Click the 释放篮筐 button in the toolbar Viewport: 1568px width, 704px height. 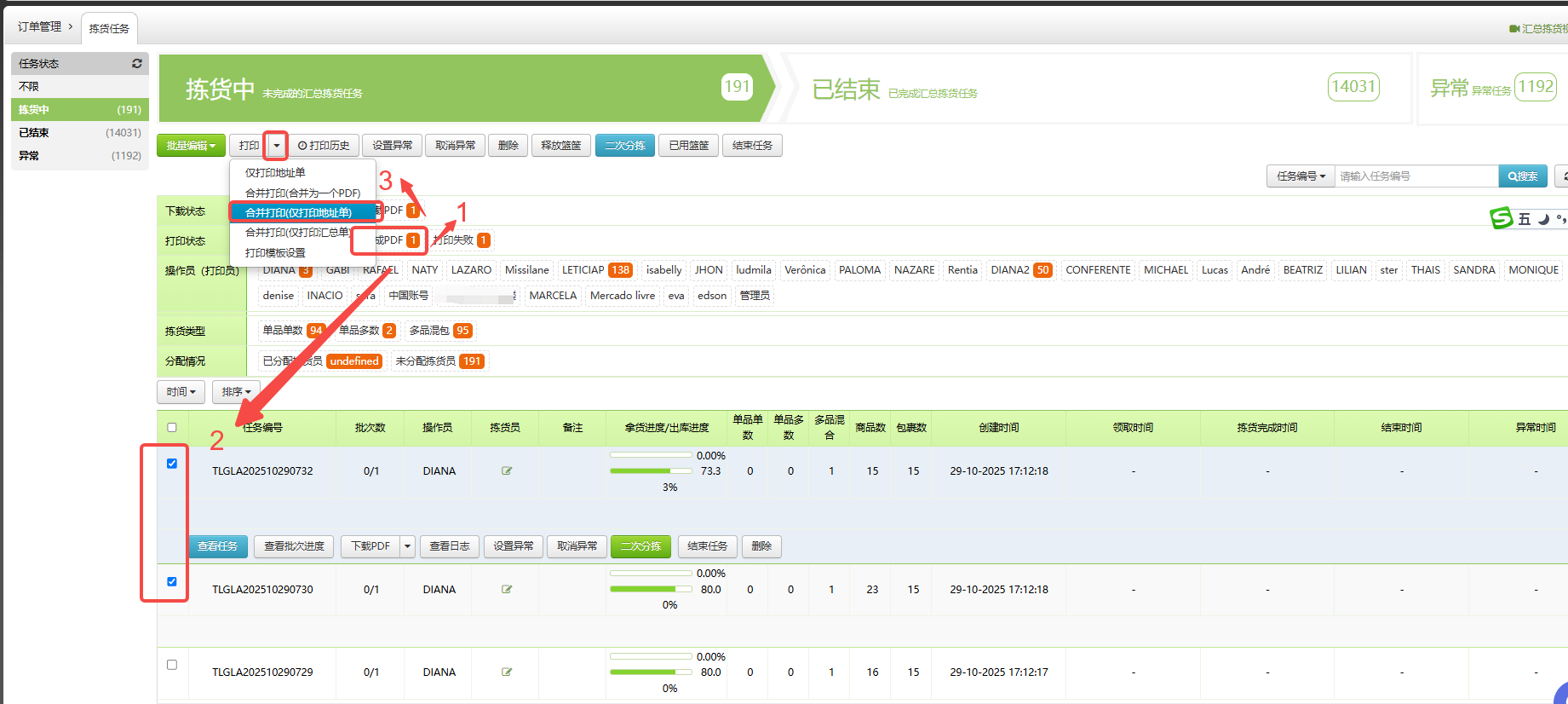[x=561, y=146]
